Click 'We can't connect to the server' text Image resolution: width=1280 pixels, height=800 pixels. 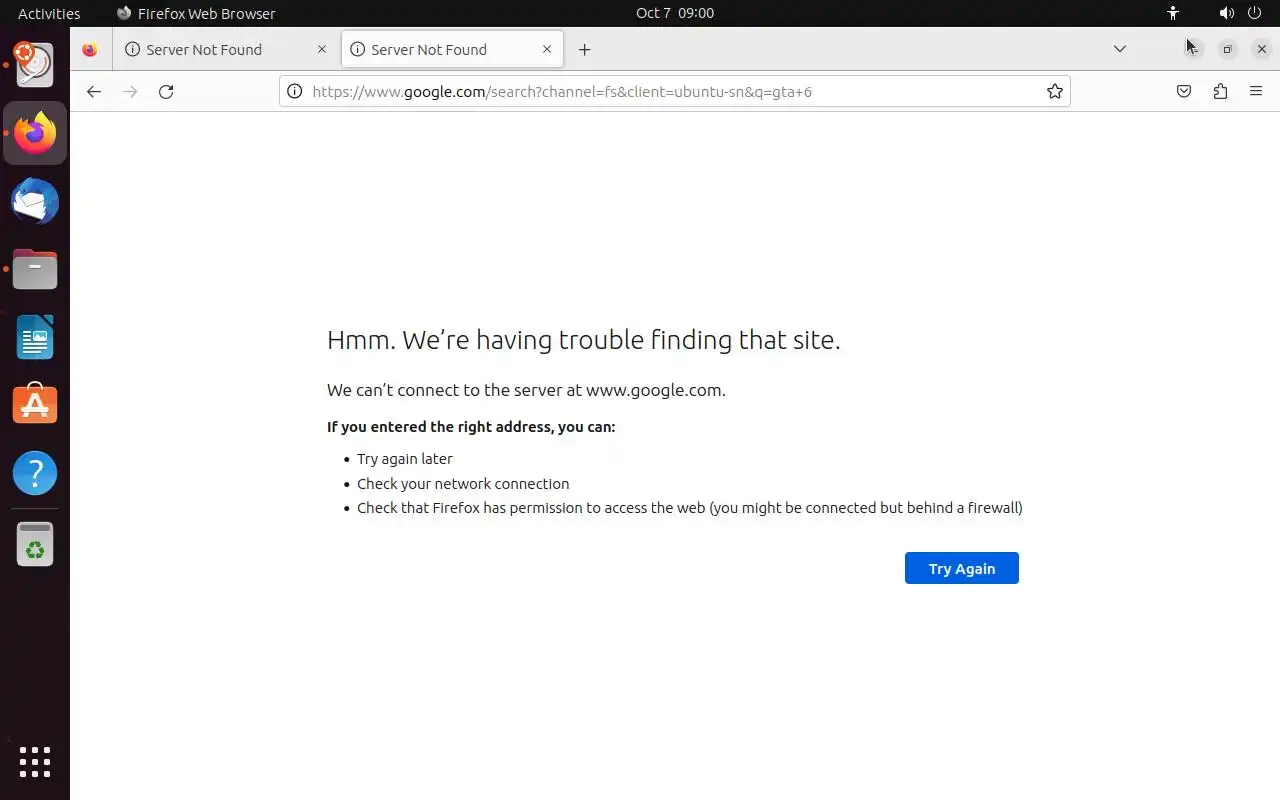click(526, 390)
